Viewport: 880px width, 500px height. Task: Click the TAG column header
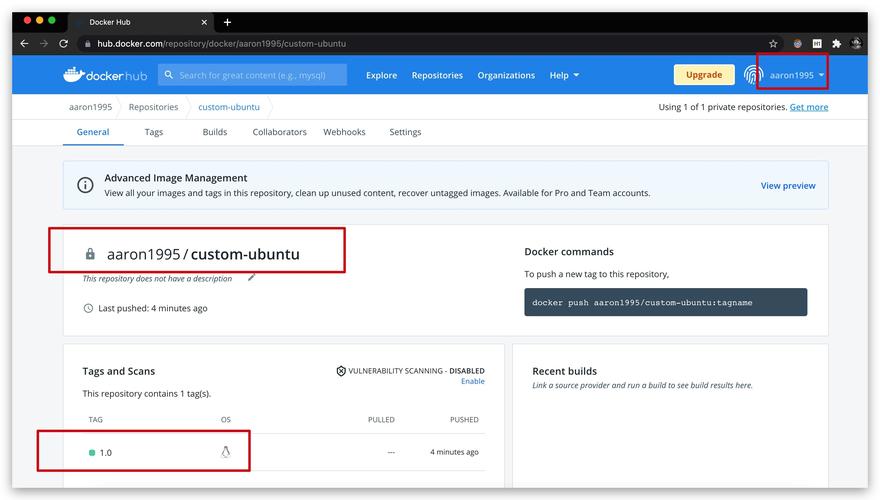click(x=95, y=419)
